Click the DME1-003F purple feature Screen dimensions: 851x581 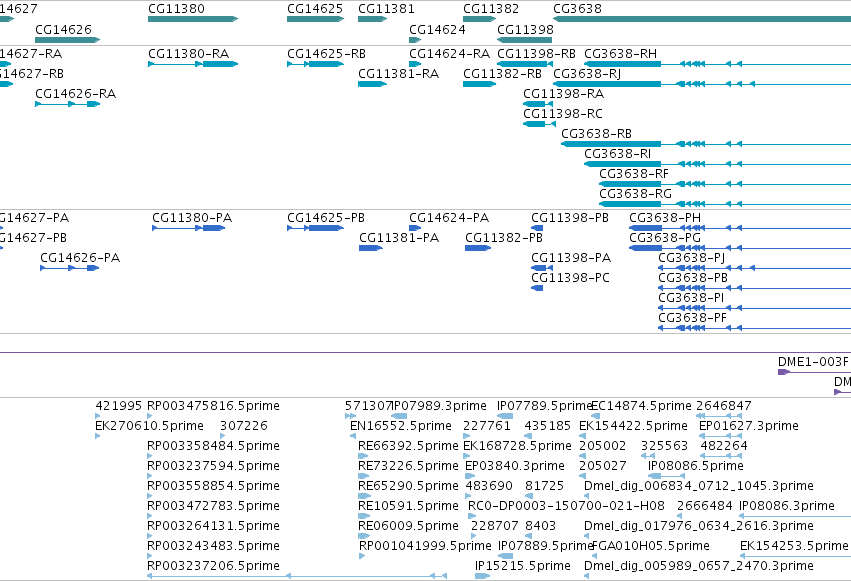point(814,372)
